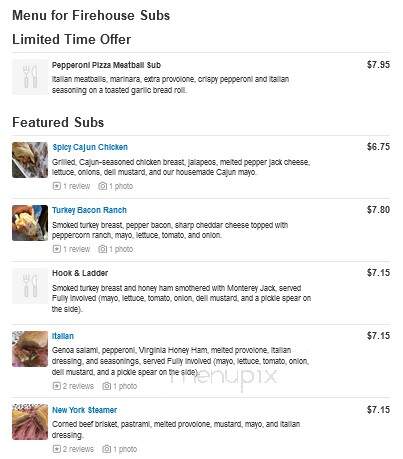
Task: Open the Spicy Cajun Chicken link
Action: (90, 147)
